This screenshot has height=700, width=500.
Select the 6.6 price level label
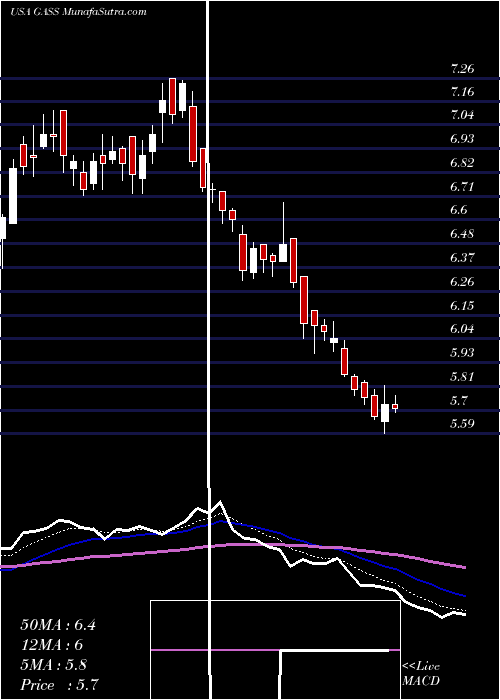(x=459, y=210)
